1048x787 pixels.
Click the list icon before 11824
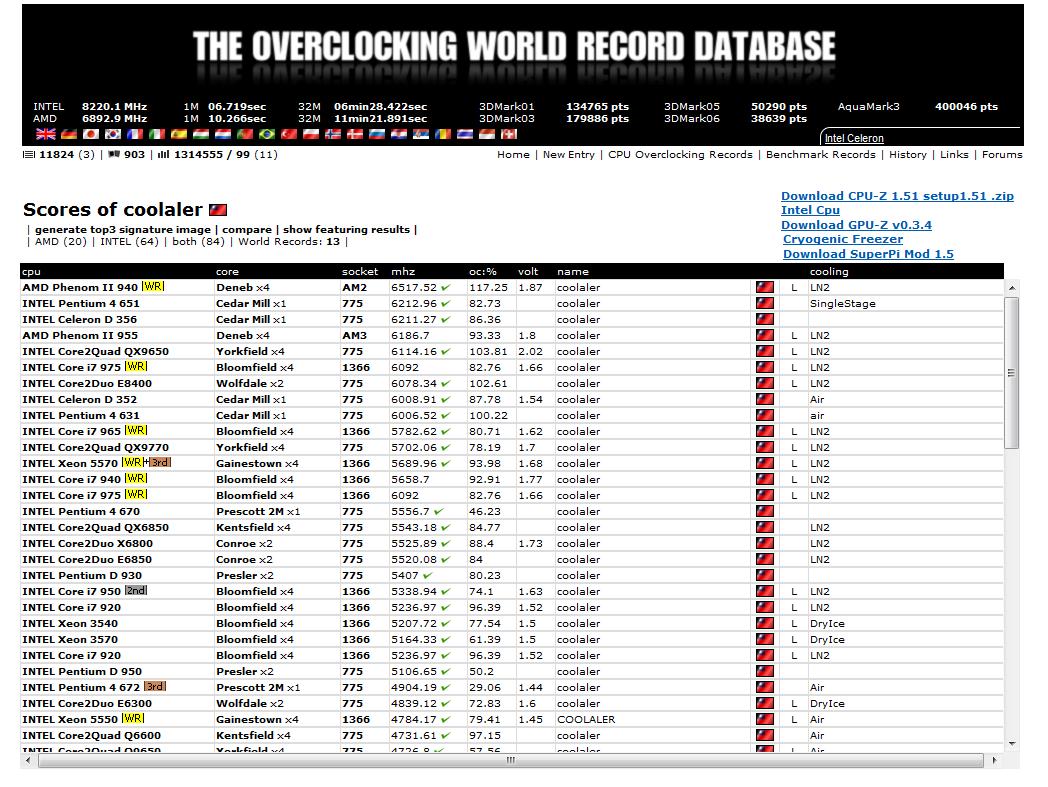[29, 154]
